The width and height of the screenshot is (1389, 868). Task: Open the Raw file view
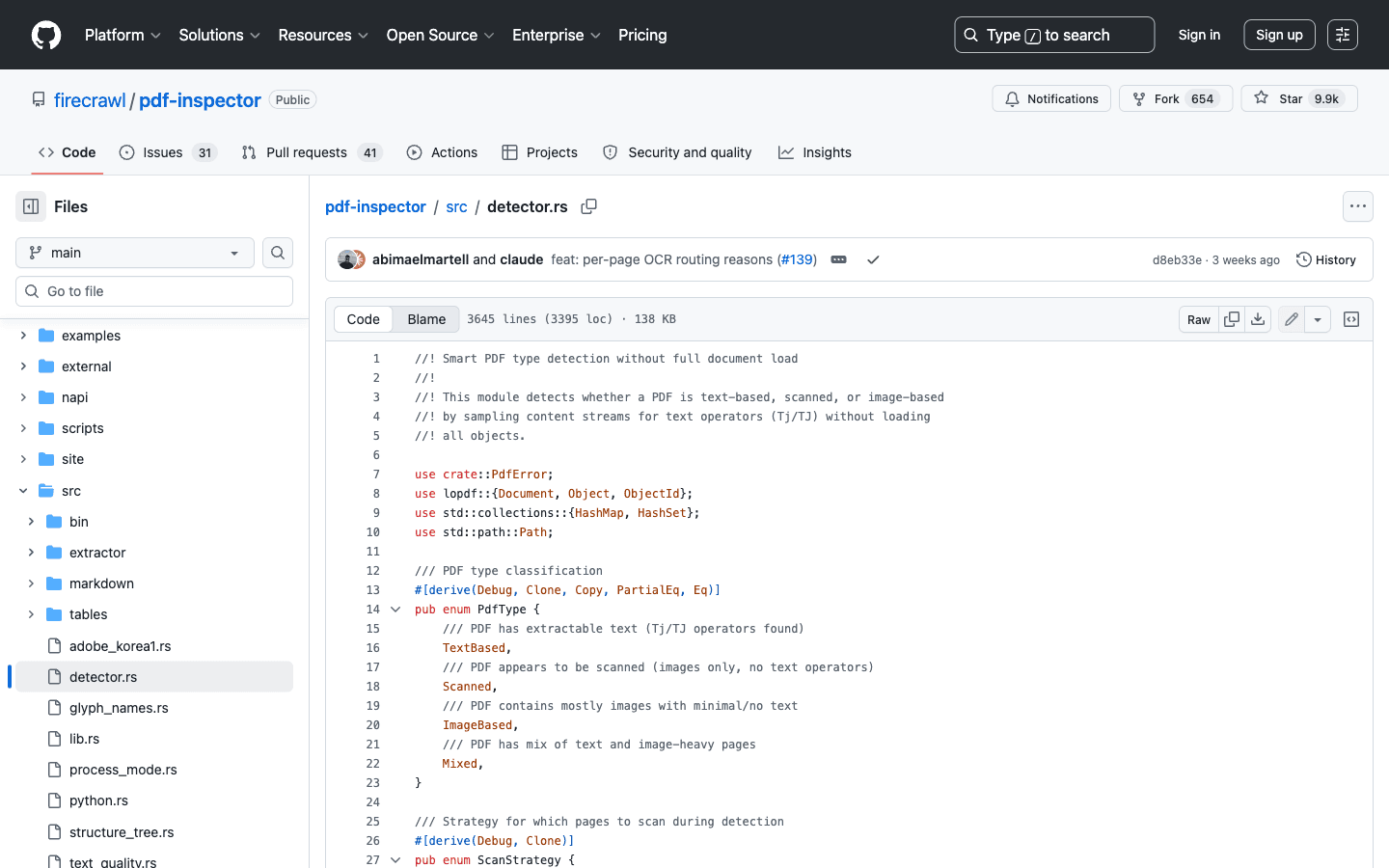click(1199, 319)
